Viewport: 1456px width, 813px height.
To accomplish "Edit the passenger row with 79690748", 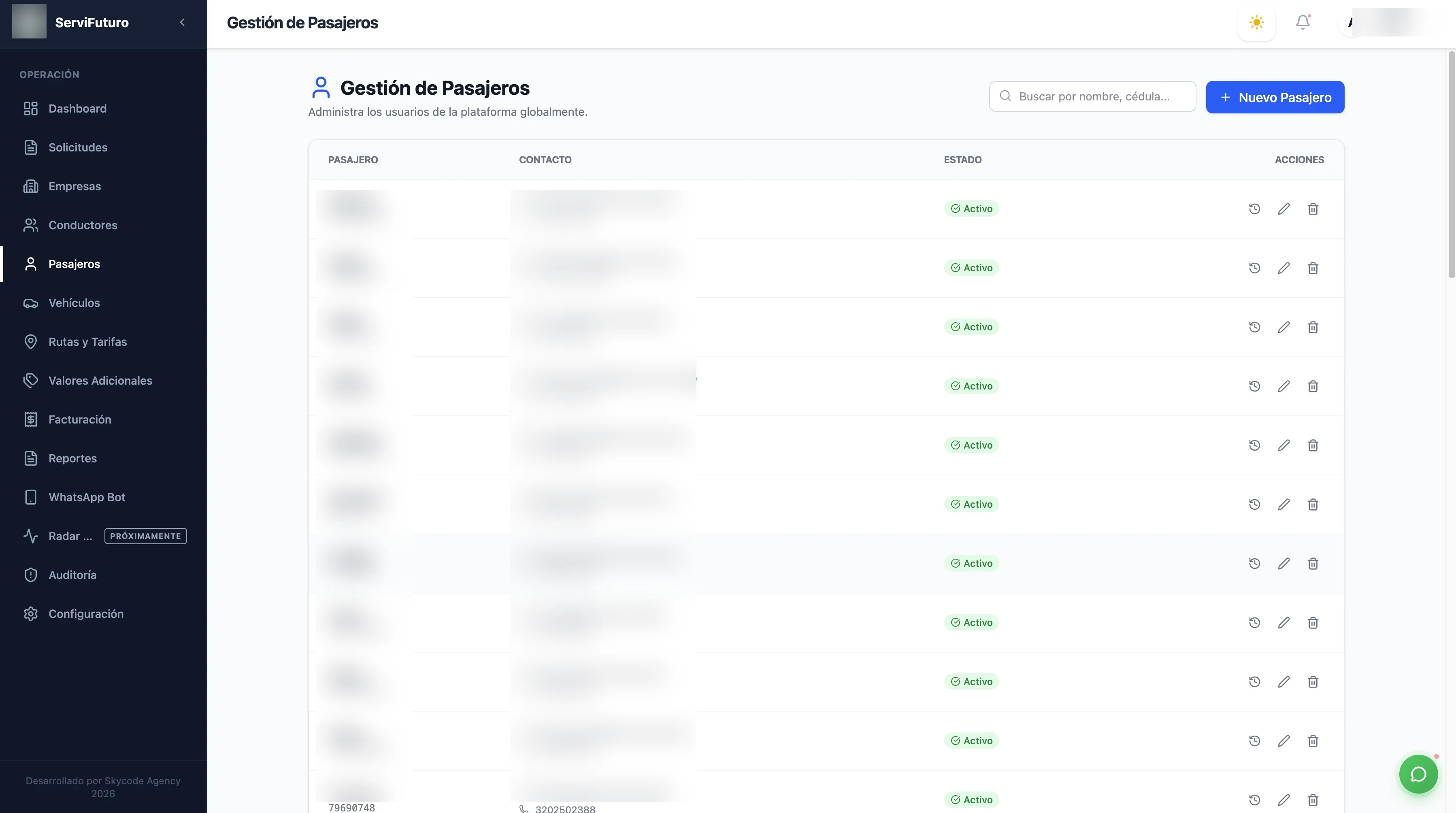I will point(1284,800).
